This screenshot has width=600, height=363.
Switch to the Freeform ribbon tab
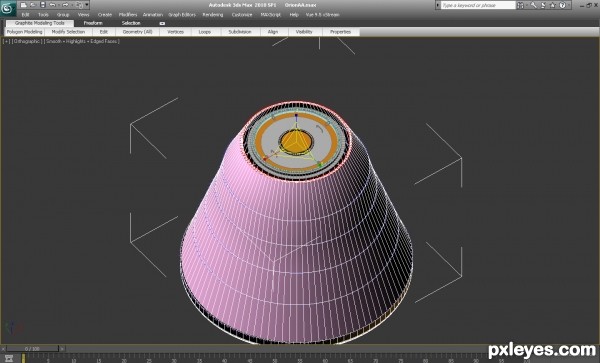click(93, 23)
